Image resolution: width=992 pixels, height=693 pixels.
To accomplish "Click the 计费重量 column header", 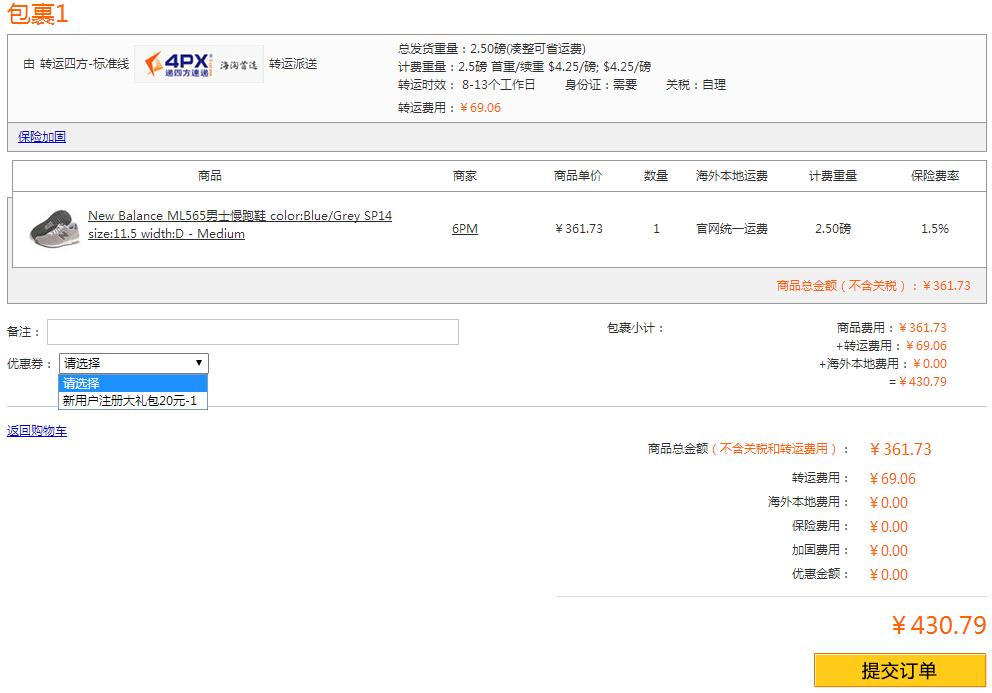I will [x=832, y=176].
